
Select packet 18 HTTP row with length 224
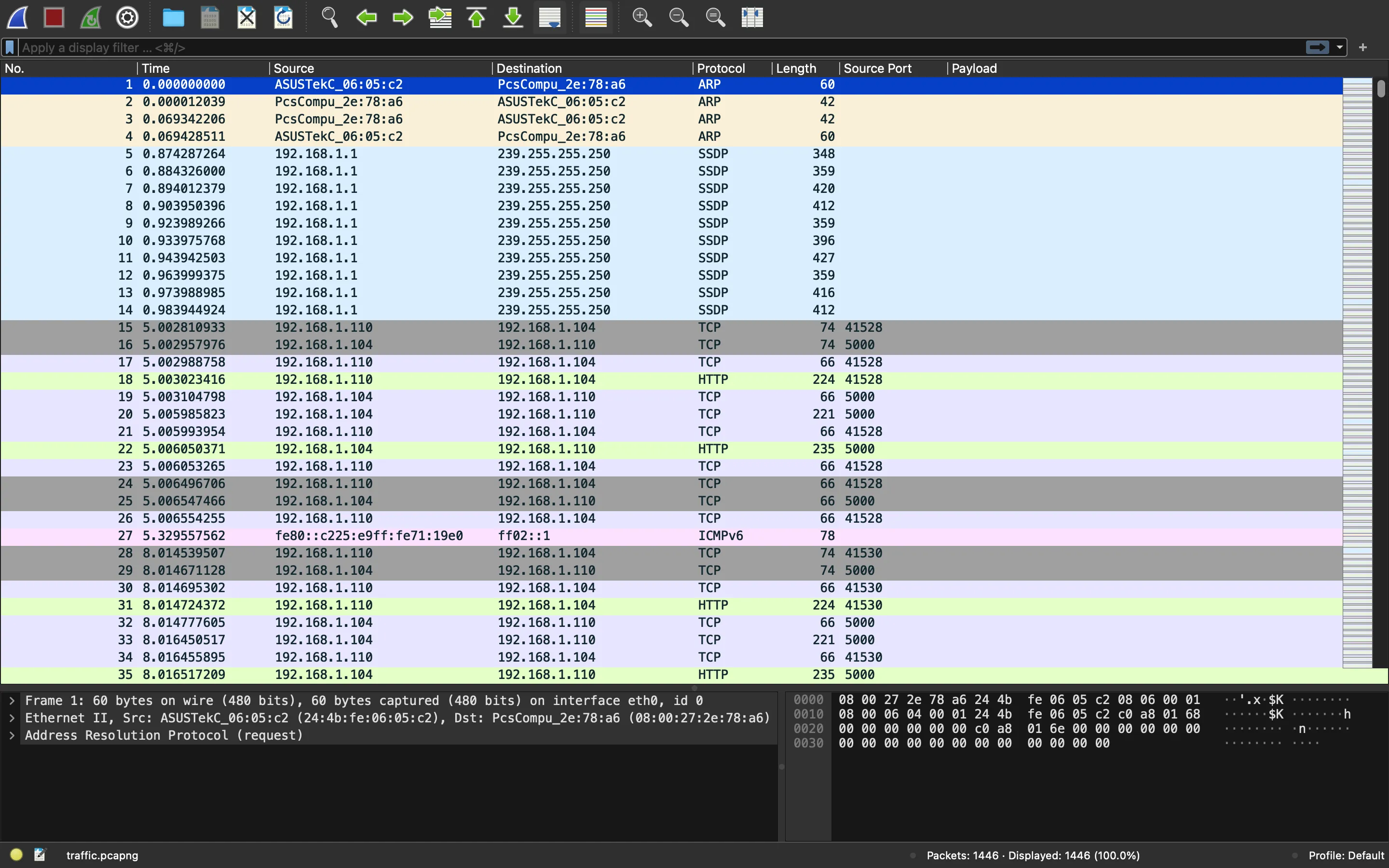pos(671,380)
